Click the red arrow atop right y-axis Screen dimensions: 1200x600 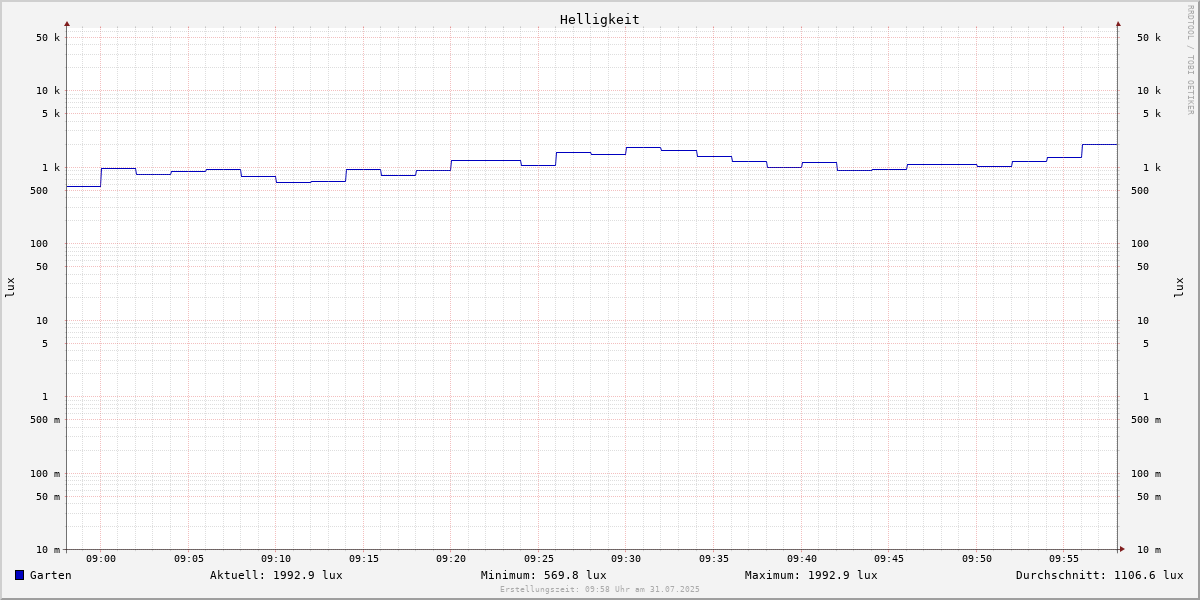[1118, 23]
